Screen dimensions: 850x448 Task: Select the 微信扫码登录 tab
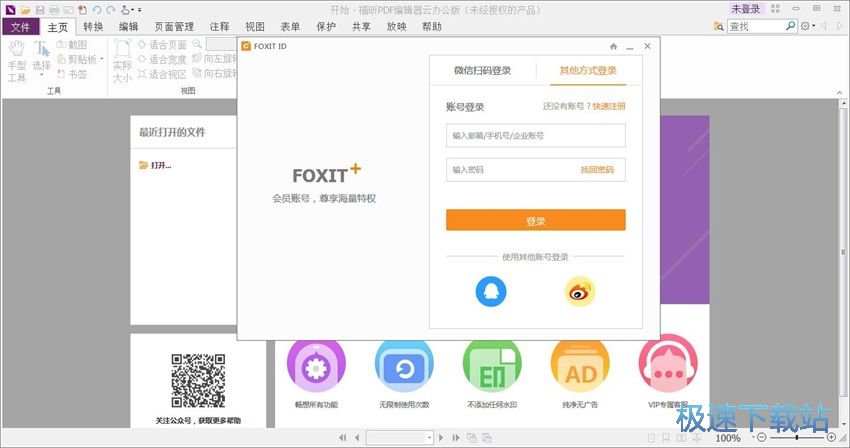coord(482,71)
